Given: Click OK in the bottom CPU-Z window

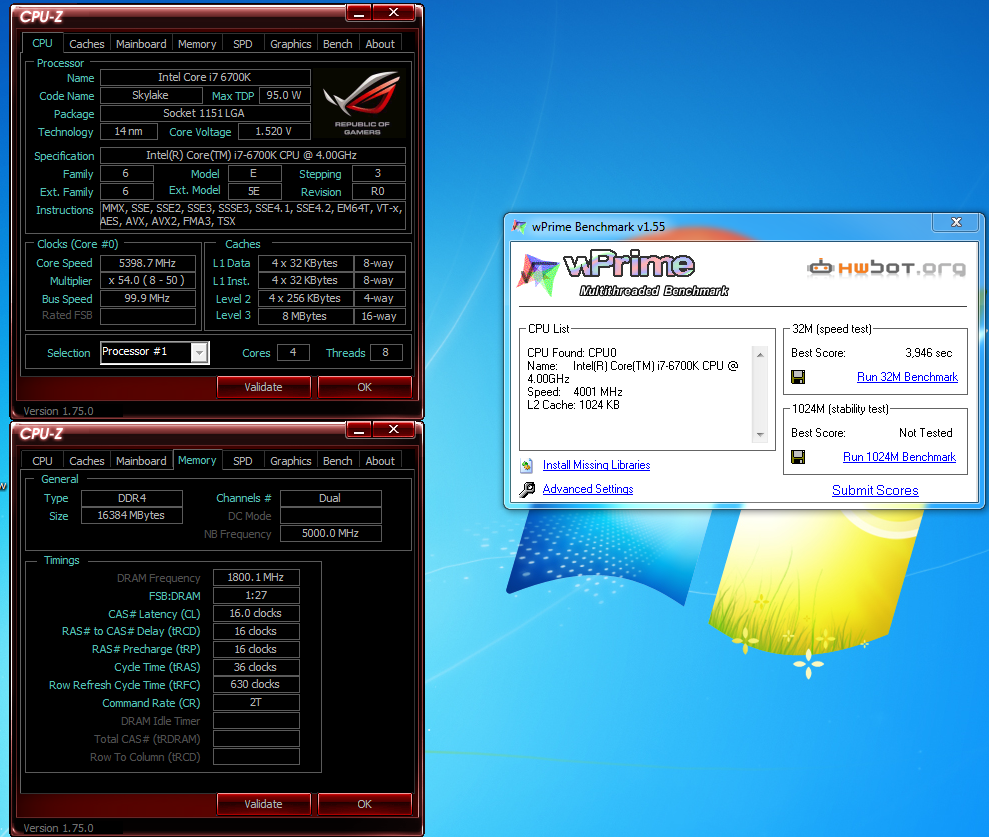Looking at the screenshot, I should [x=365, y=804].
